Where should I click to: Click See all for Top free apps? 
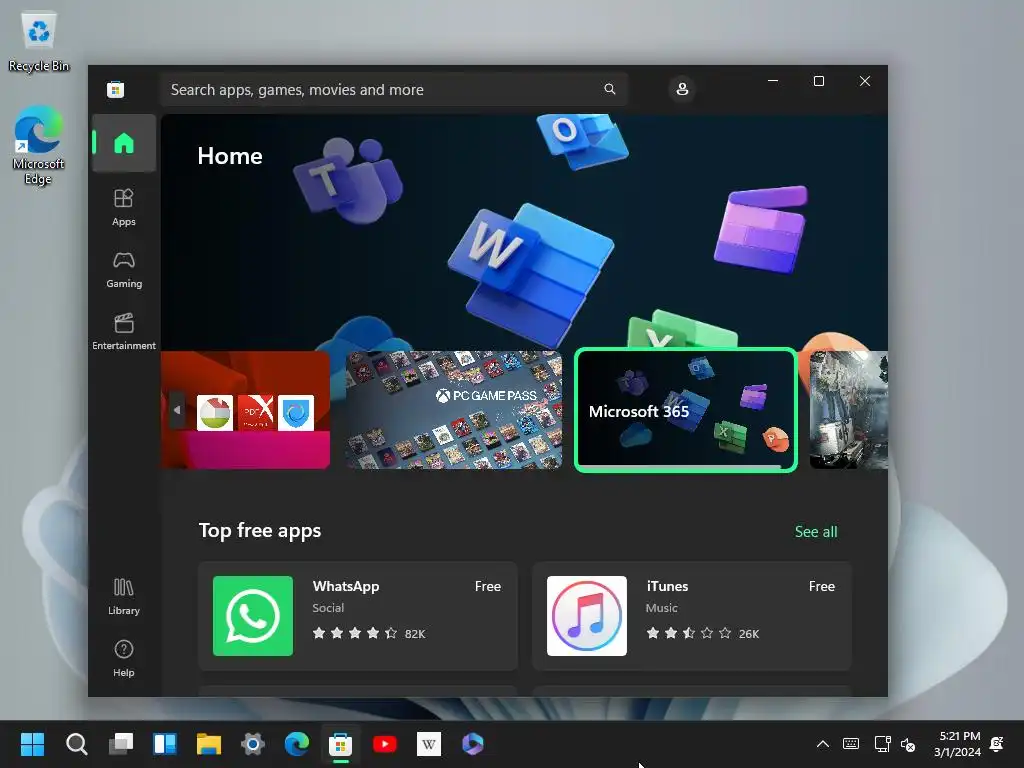[816, 532]
